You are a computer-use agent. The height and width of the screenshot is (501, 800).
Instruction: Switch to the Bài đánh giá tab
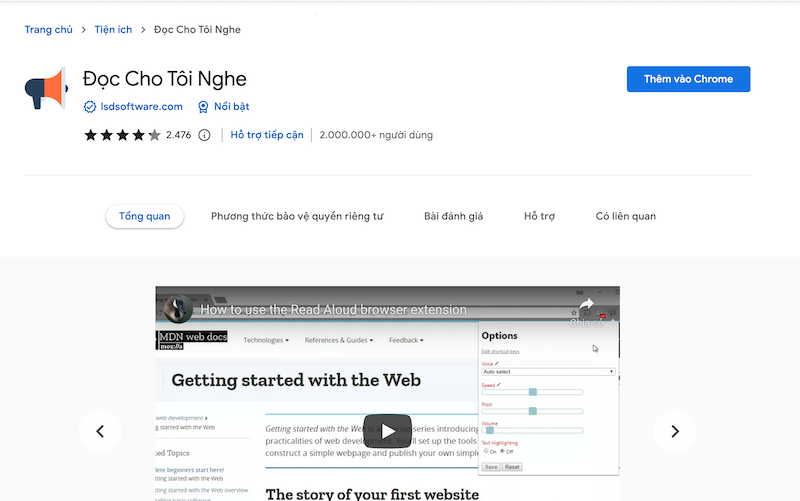(x=453, y=216)
